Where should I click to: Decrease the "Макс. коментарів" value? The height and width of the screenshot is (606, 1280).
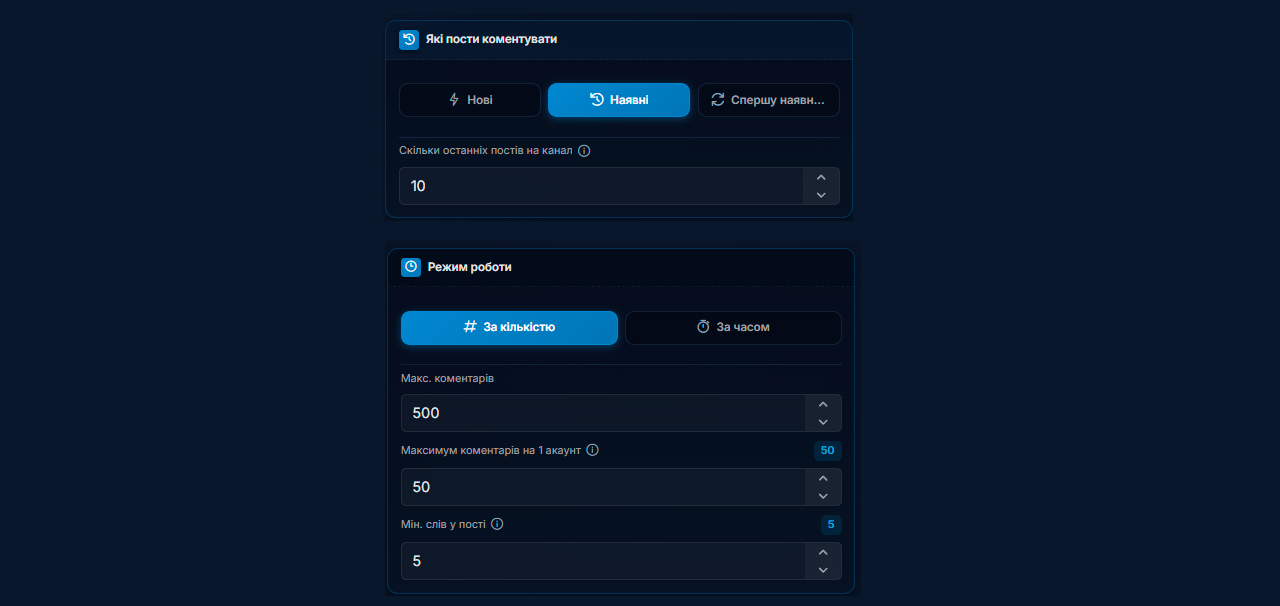(823, 422)
